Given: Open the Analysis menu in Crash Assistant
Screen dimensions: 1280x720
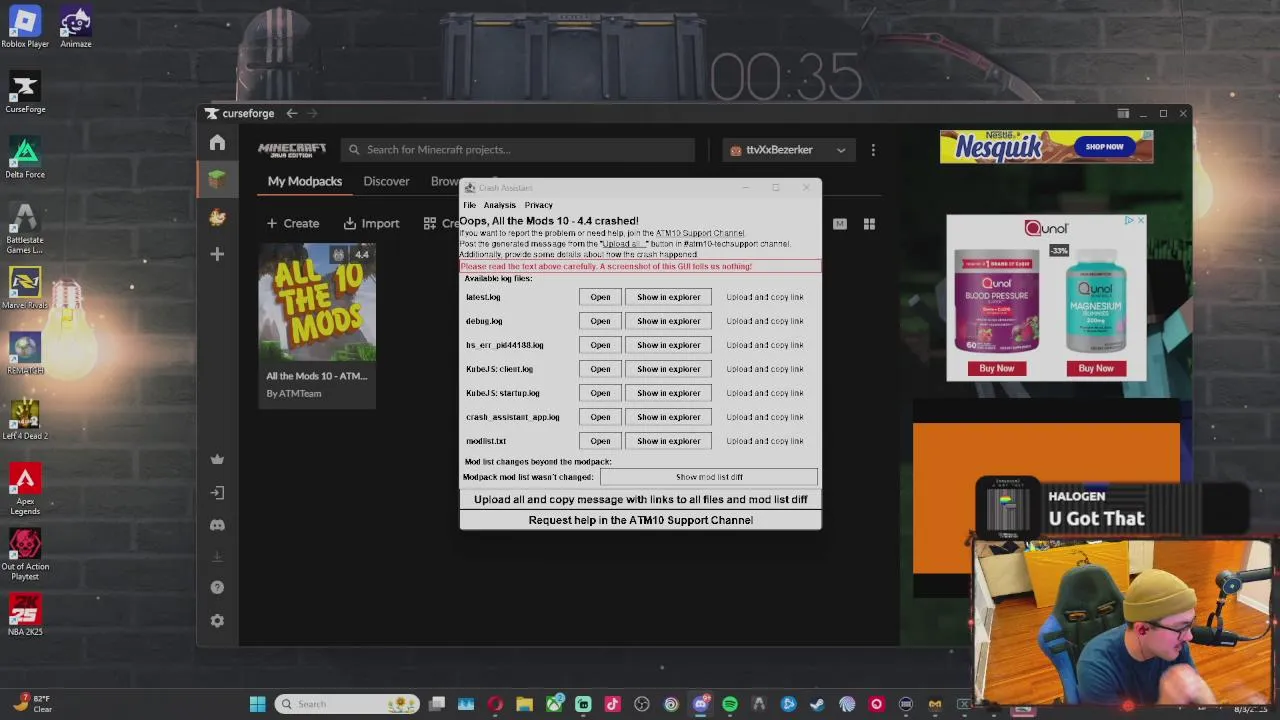Looking at the screenshot, I should 499,205.
